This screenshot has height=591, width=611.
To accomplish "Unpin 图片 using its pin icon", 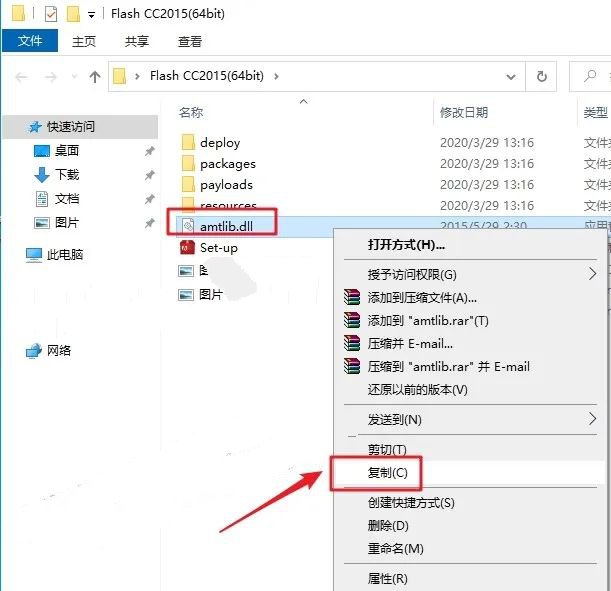I will 150,223.
